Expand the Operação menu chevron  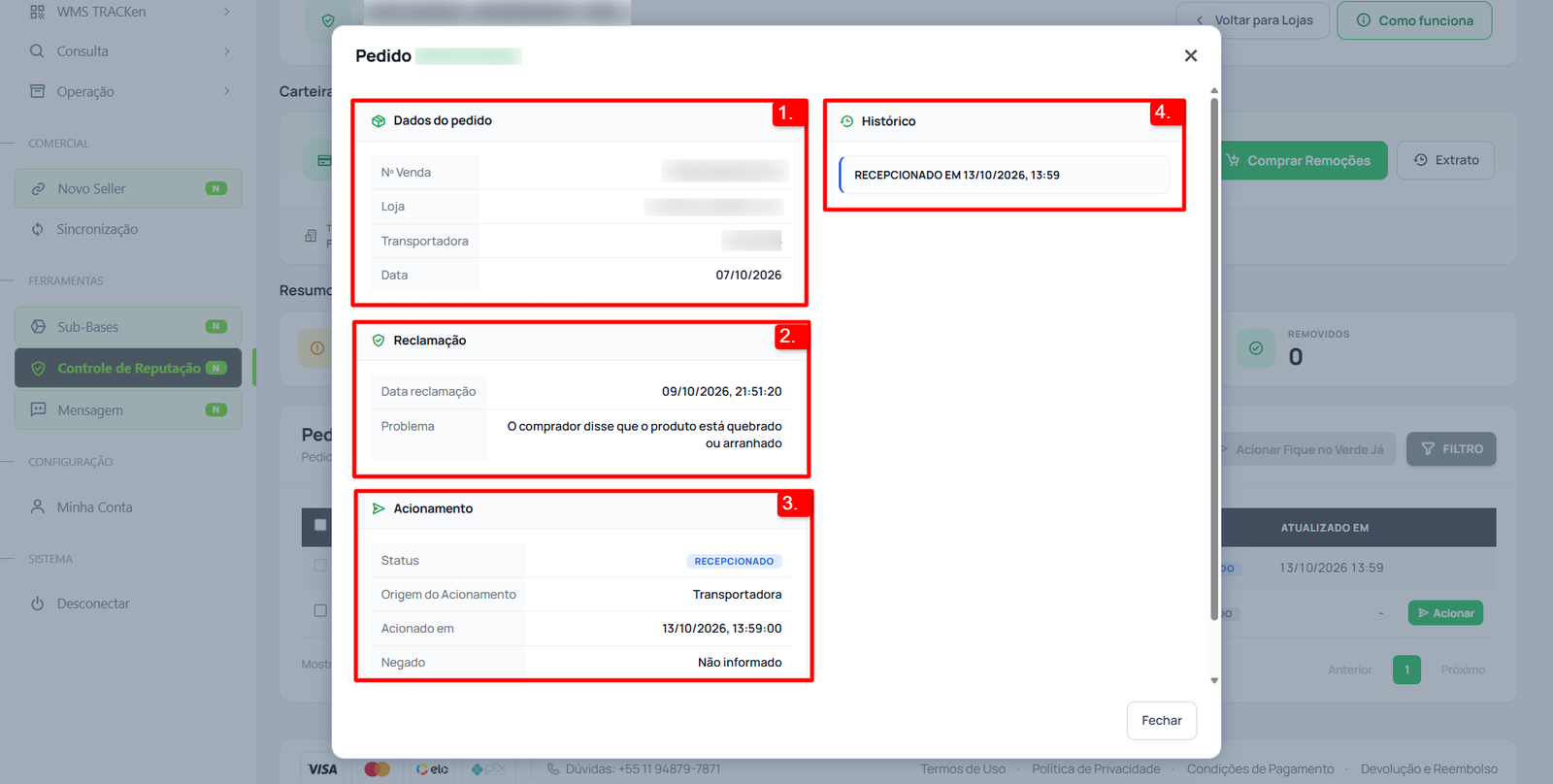[227, 92]
